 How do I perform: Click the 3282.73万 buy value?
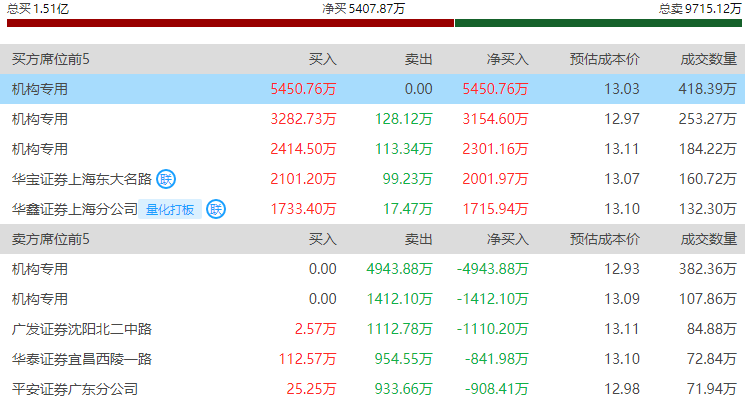[x=303, y=119]
